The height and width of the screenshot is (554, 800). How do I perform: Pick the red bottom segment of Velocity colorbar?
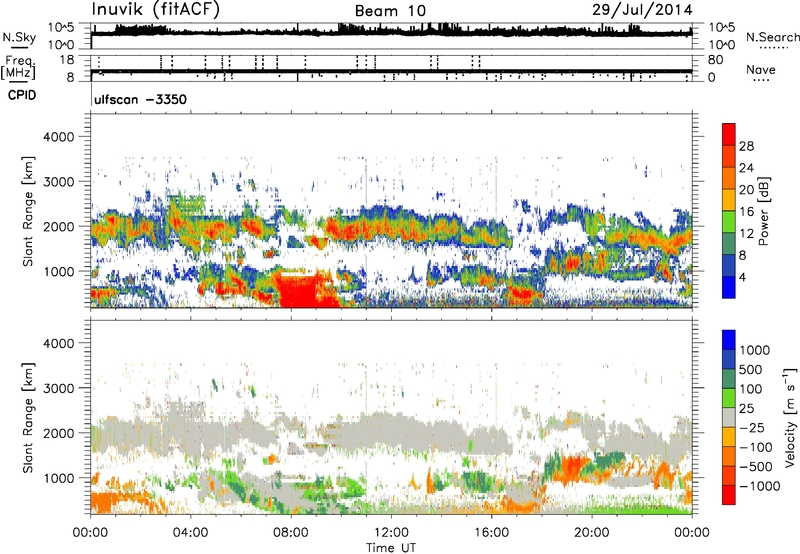click(x=729, y=495)
